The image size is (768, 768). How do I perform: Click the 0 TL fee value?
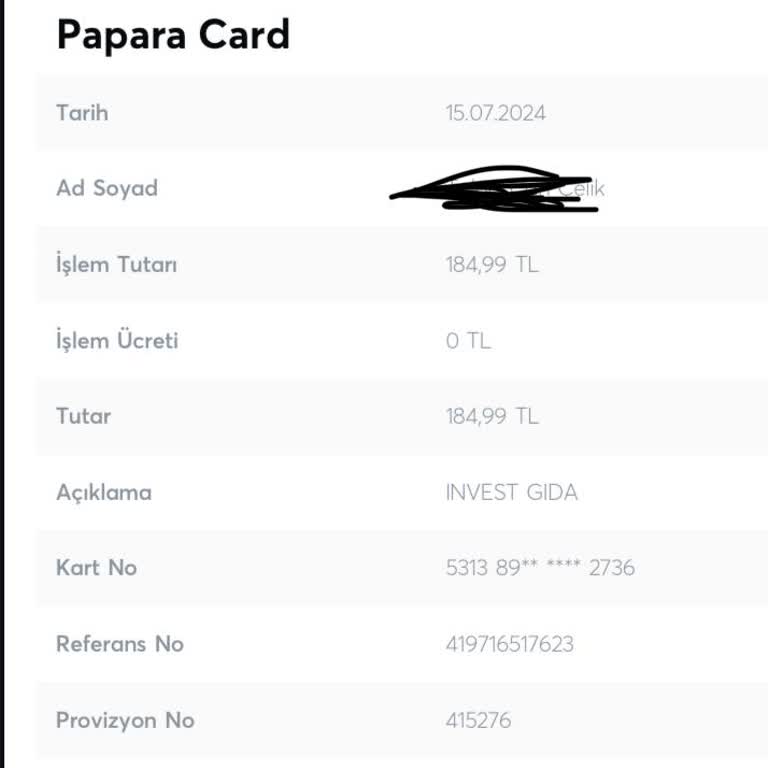[468, 341]
